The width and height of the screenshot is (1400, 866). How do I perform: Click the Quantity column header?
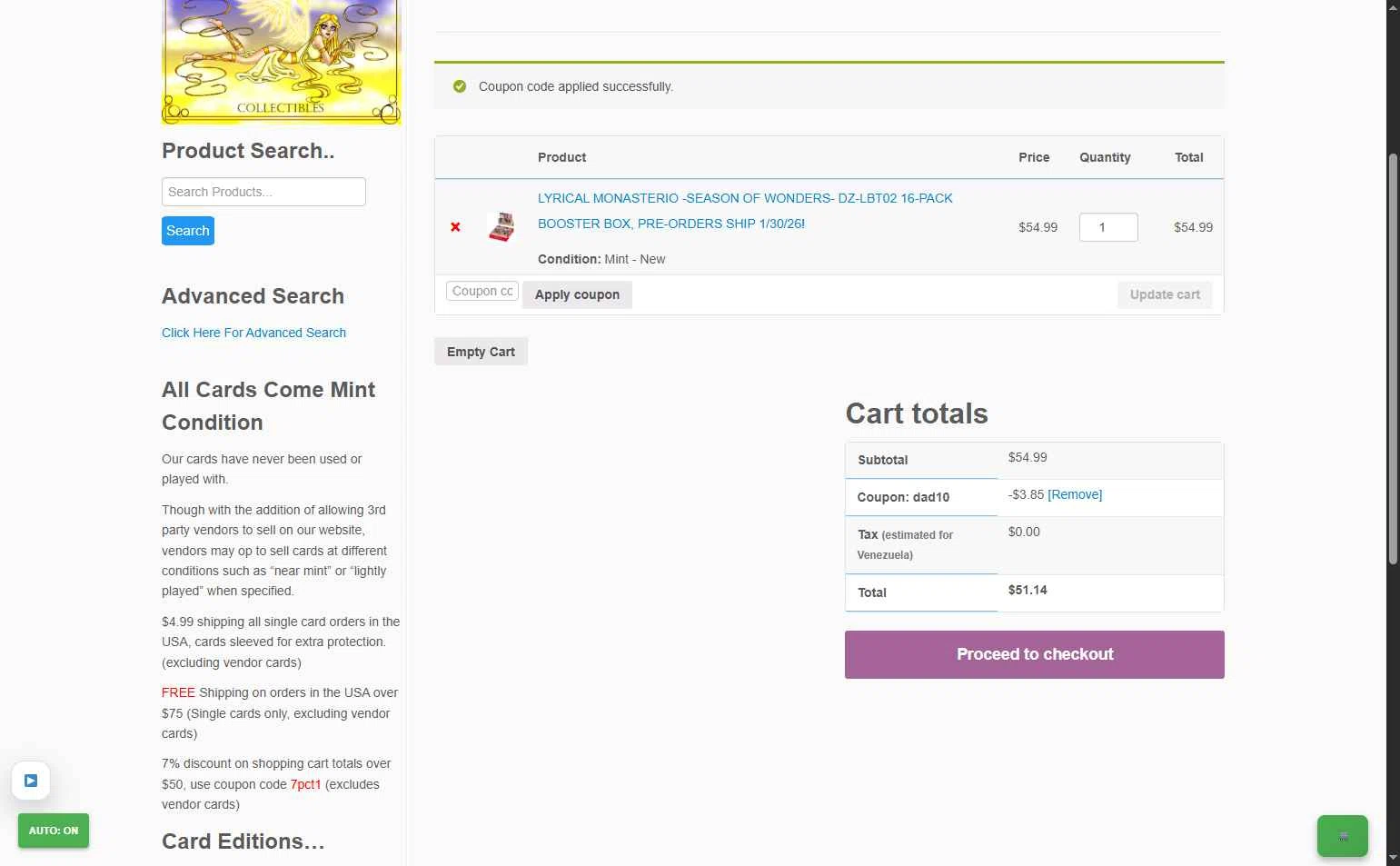click(x=1105, y=157)
